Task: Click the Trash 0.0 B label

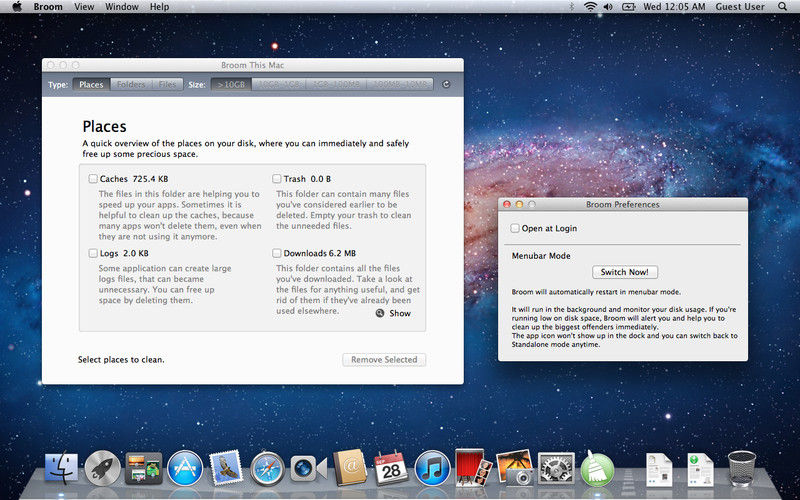Action: 307,179
